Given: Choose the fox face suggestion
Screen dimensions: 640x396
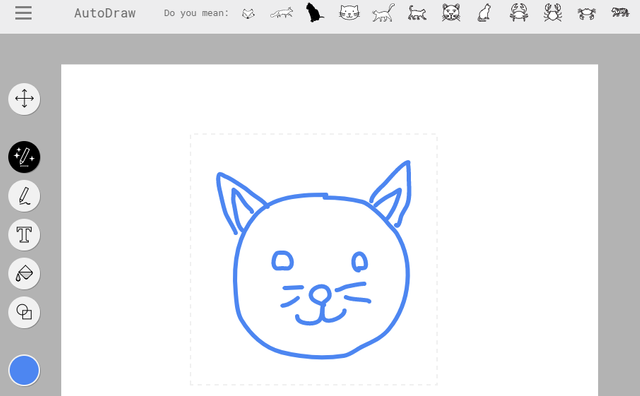Looking at the screenshot, I should [248, 14].
